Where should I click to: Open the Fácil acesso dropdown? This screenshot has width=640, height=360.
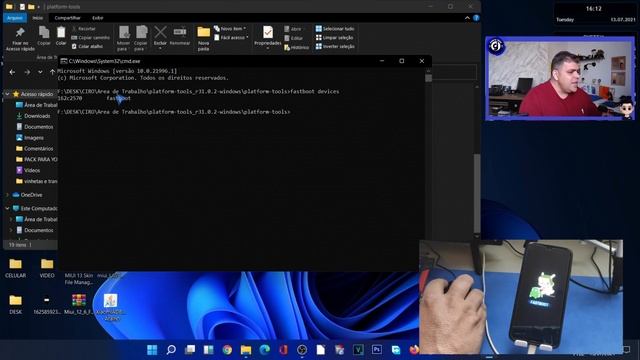click(x=231, y=38)
